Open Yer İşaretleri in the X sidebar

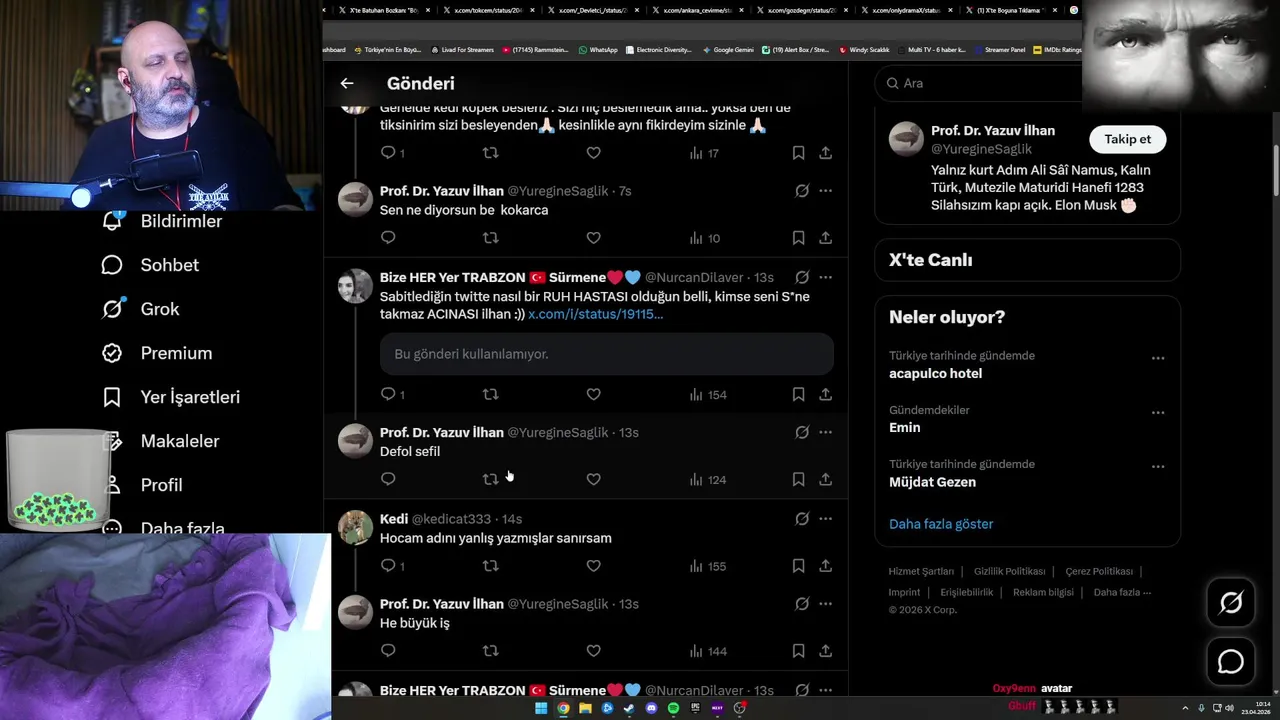point(171,397)
